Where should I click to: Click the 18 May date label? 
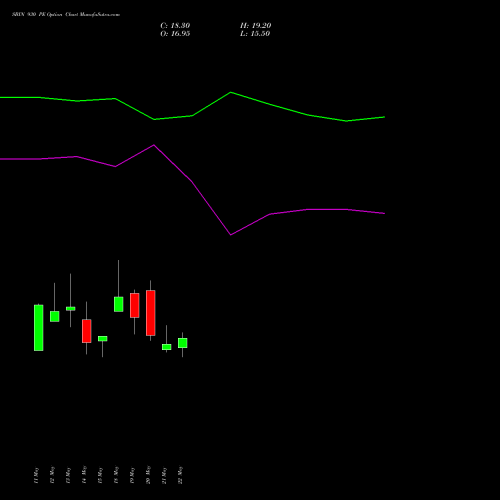point(116,475)
